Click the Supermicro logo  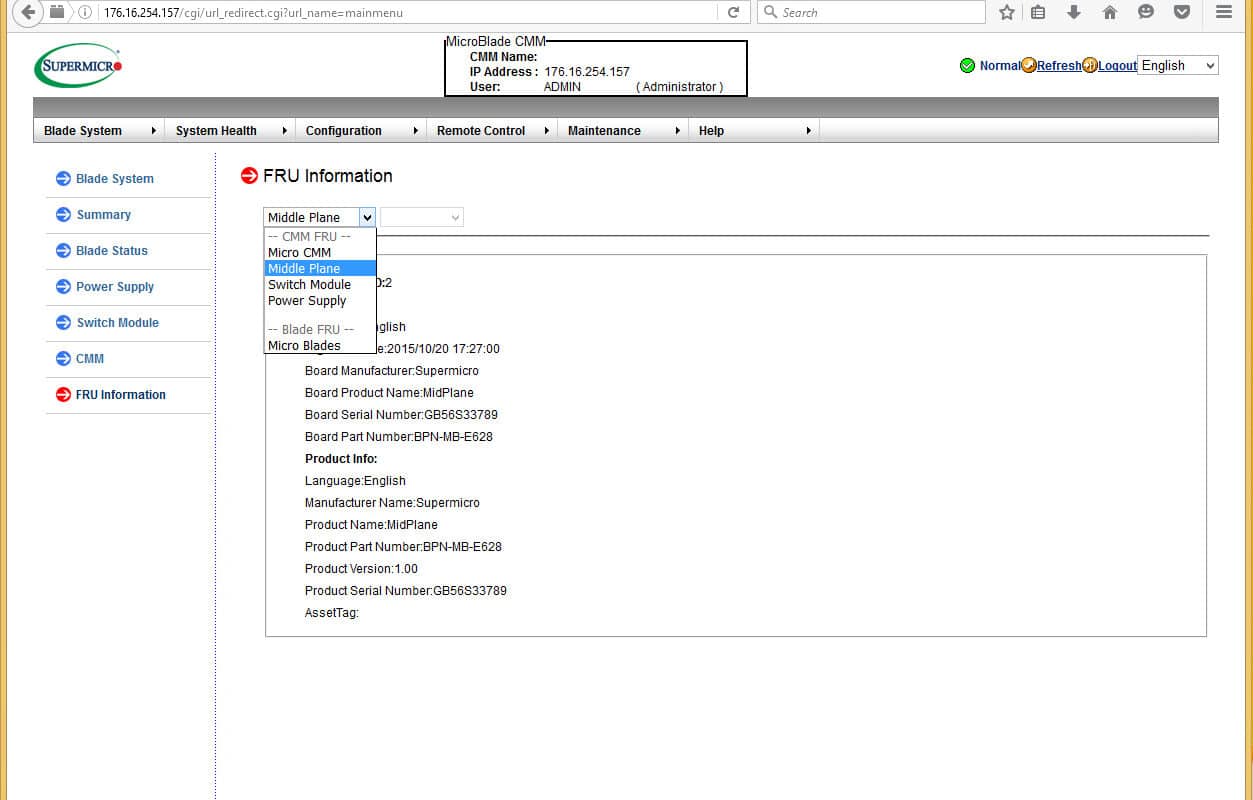pos(79,65)
